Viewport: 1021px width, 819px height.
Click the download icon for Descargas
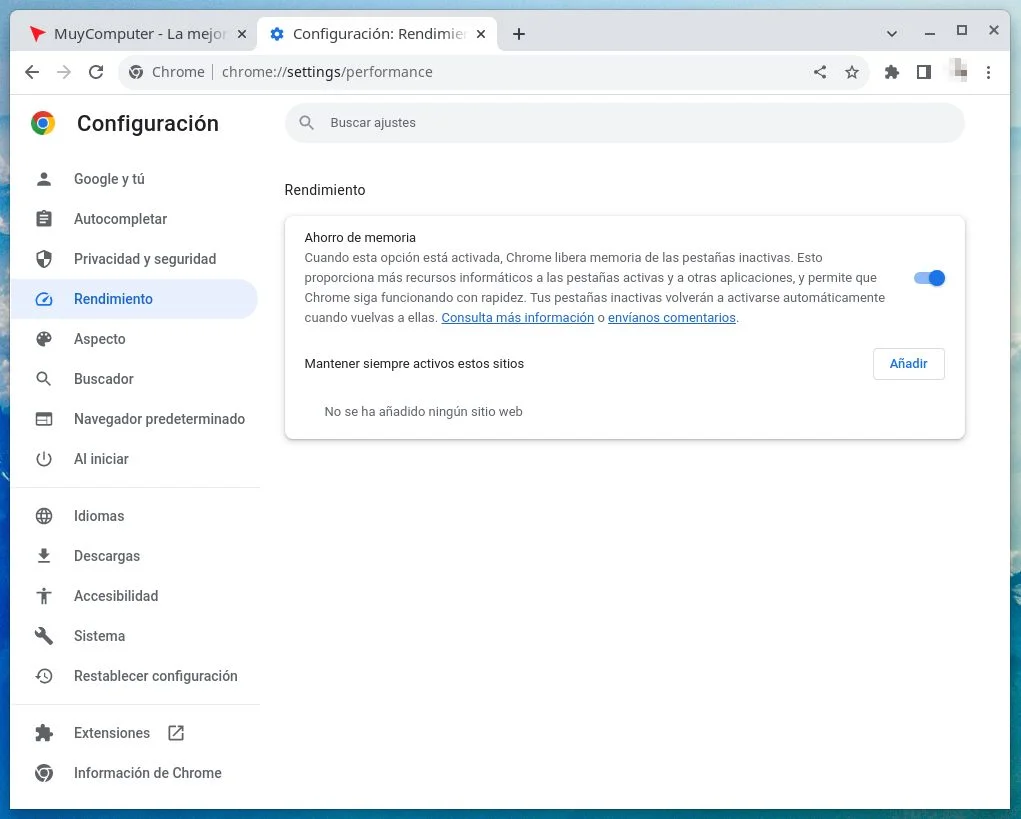pos(44,556)
